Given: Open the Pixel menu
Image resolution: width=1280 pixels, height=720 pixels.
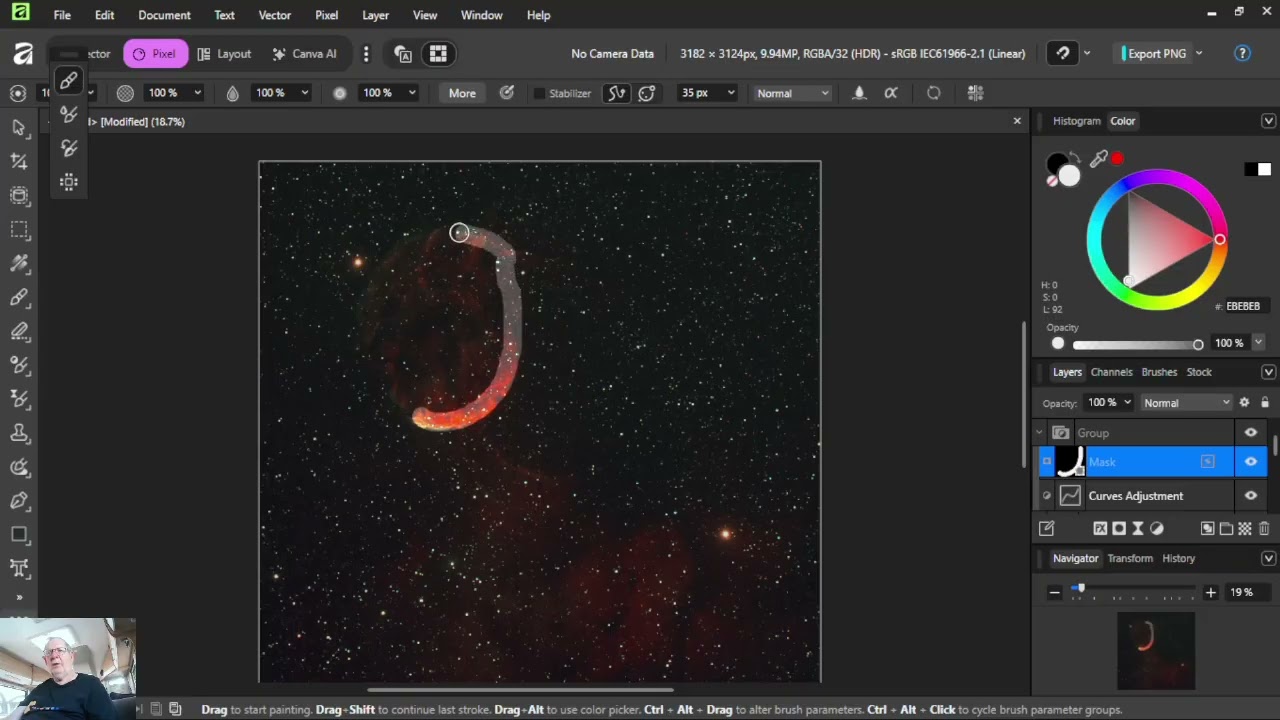Looking at the screenshot, I should point(326,15).
